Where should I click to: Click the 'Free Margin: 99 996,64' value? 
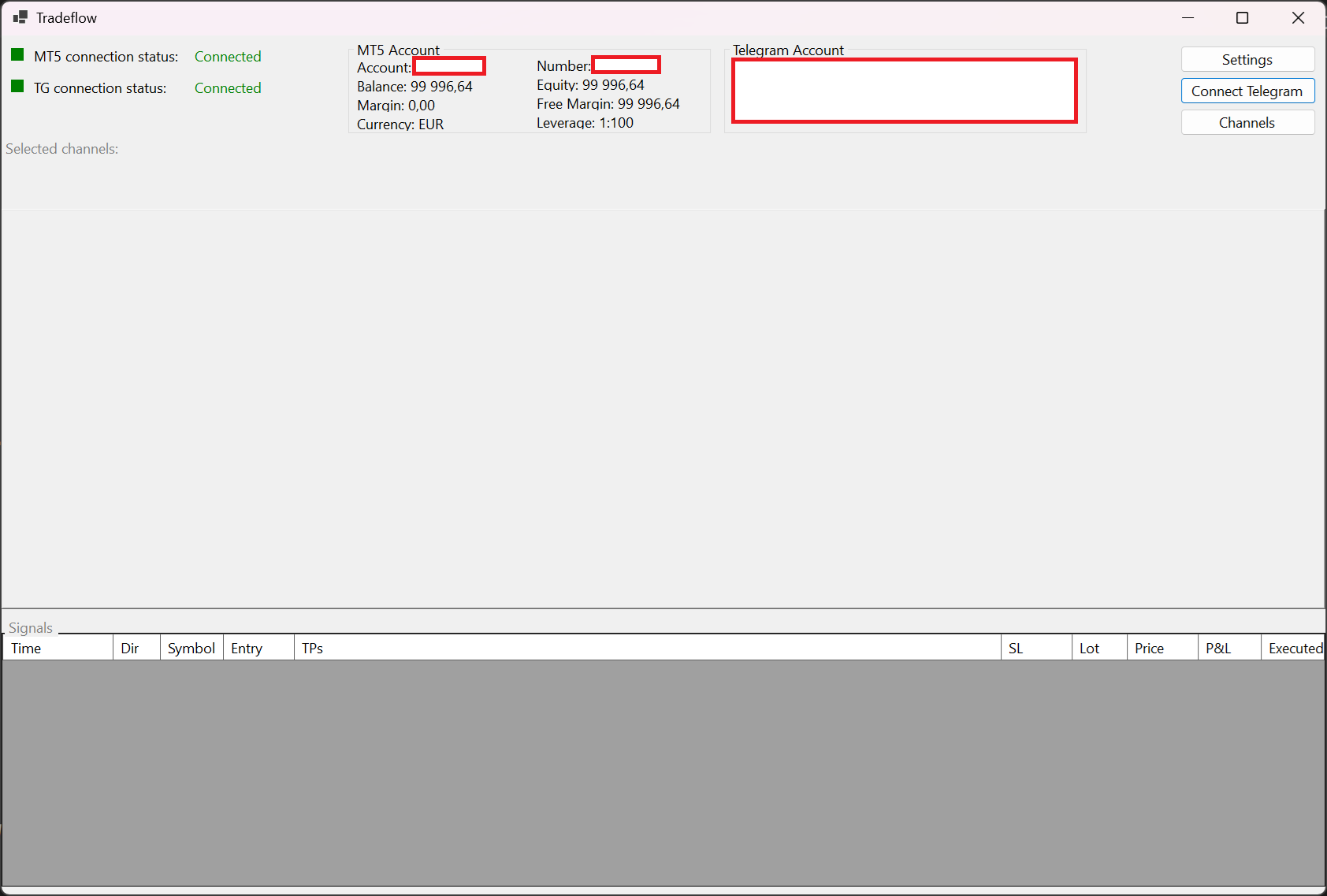608,104
